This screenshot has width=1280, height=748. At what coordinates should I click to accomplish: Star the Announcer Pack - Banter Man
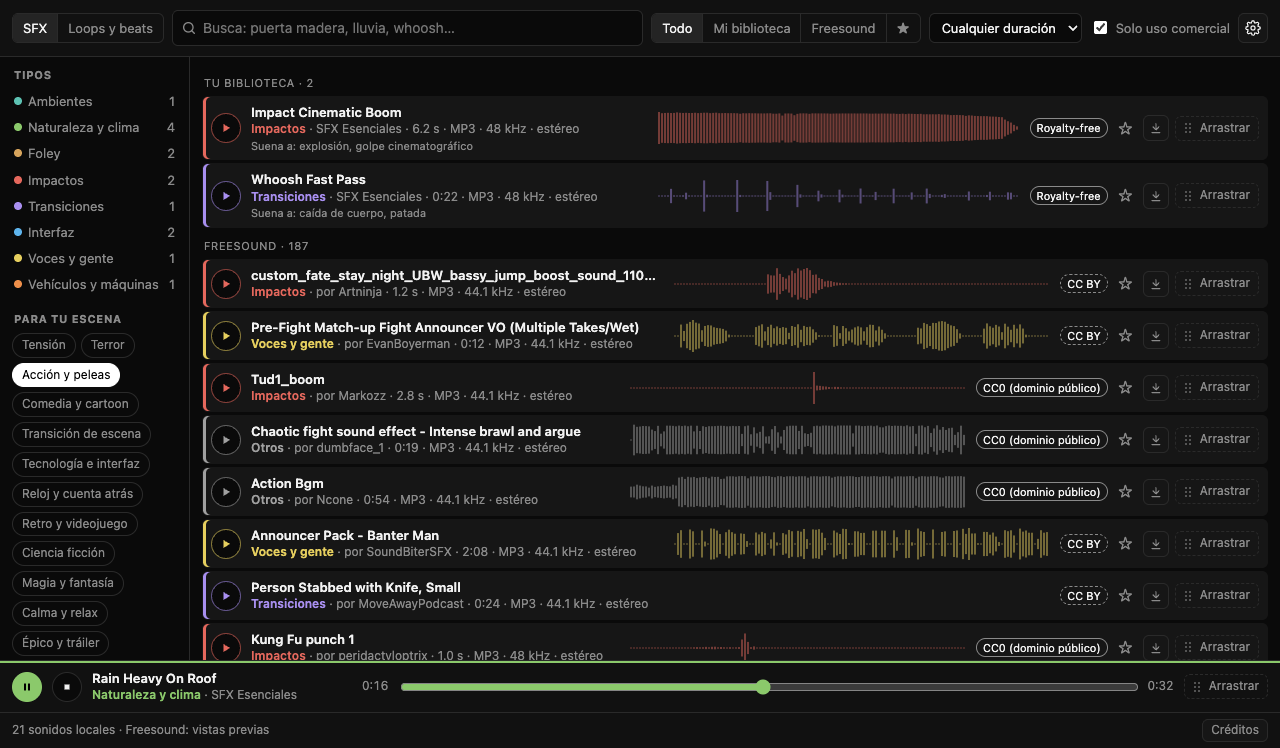1125,543
